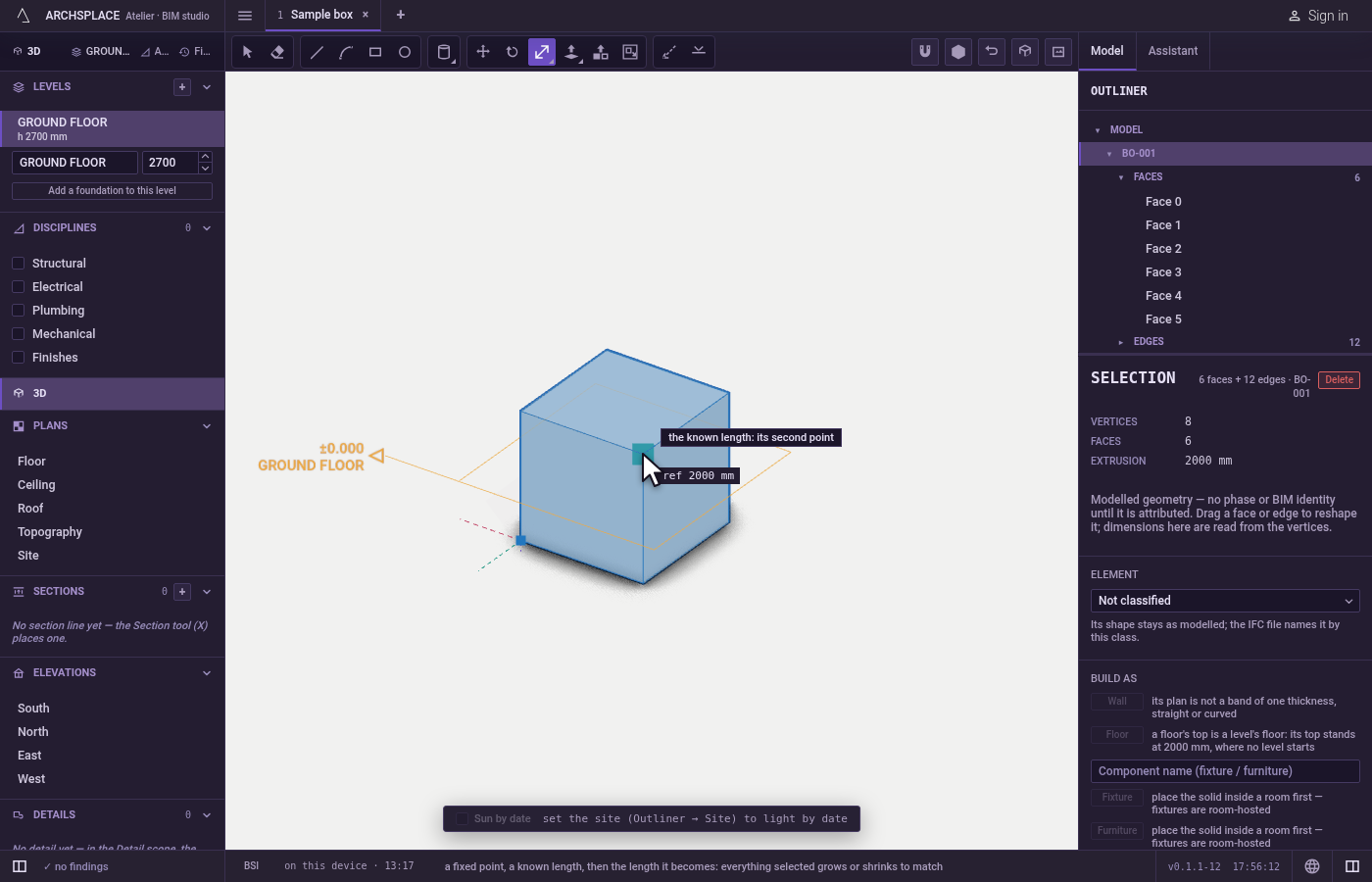Click the Delete selection button
1372x882 pixels.
[1339, 380]
